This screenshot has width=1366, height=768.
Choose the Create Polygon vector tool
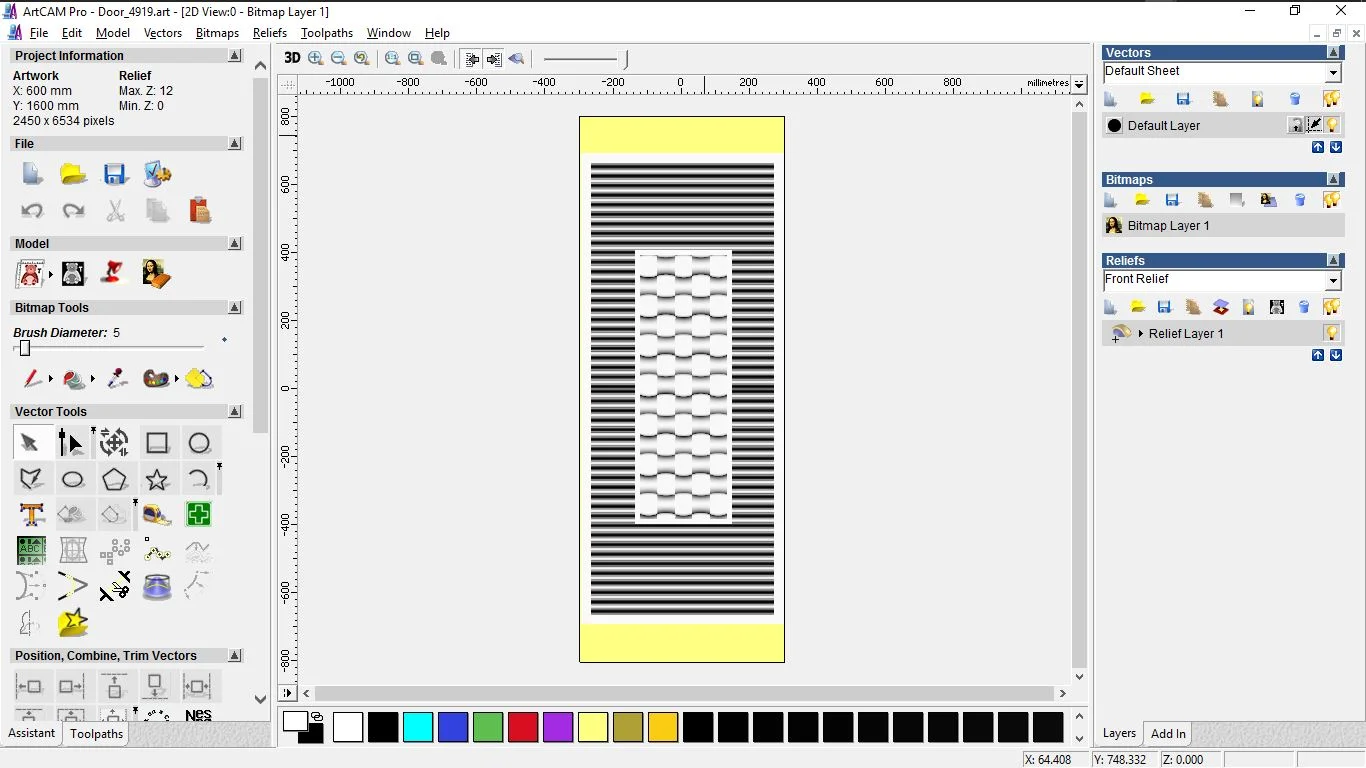[115, 480]
